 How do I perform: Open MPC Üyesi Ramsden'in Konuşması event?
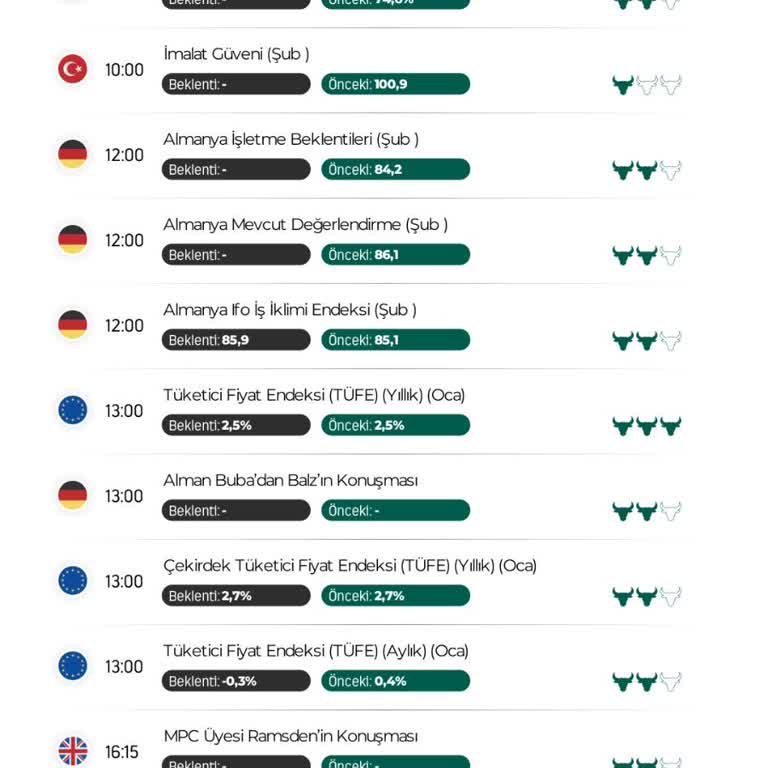(x=290, y=736)
